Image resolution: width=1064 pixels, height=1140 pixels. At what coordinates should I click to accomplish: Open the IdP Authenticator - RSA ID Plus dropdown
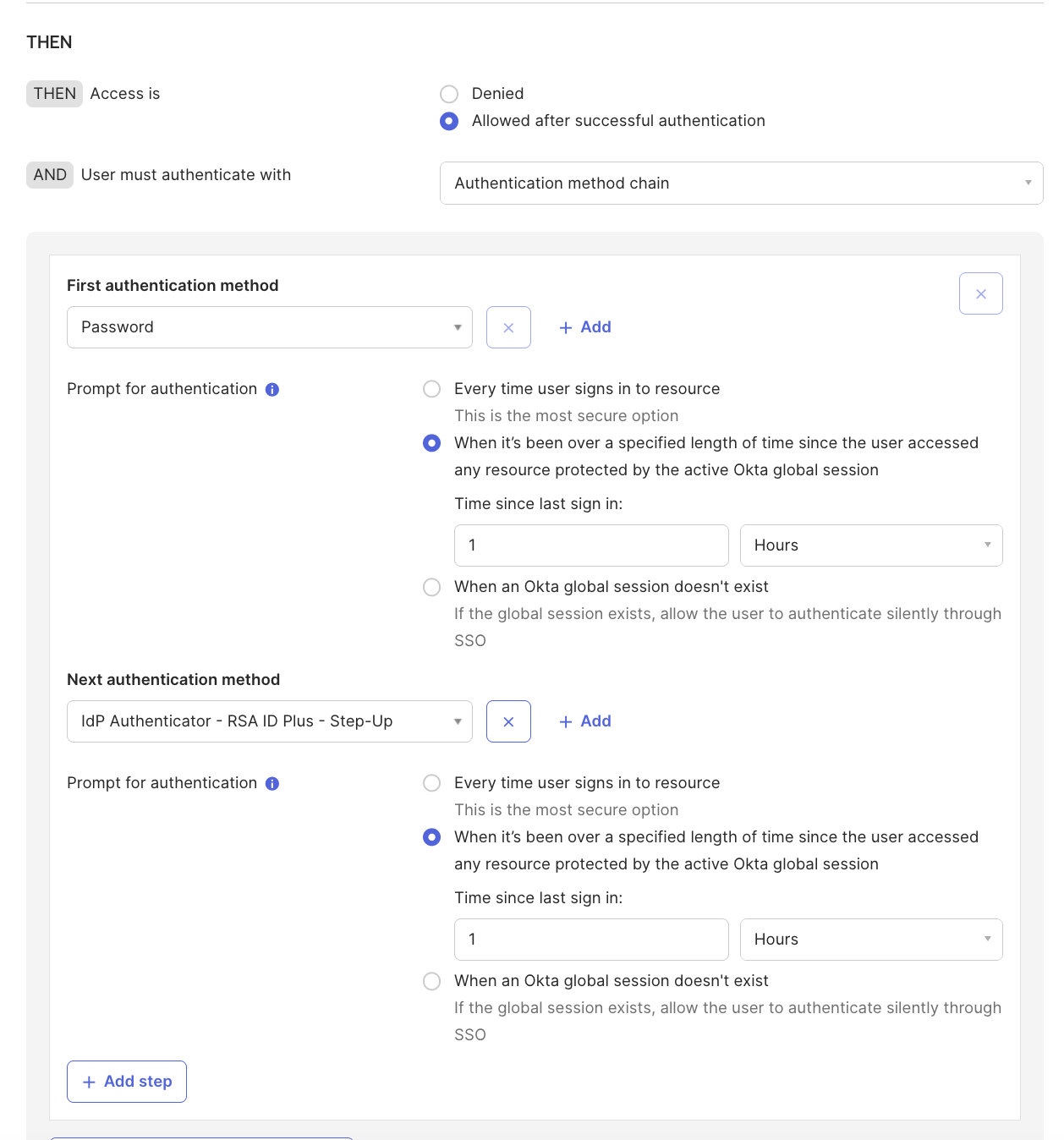click(x=269, y=721)
